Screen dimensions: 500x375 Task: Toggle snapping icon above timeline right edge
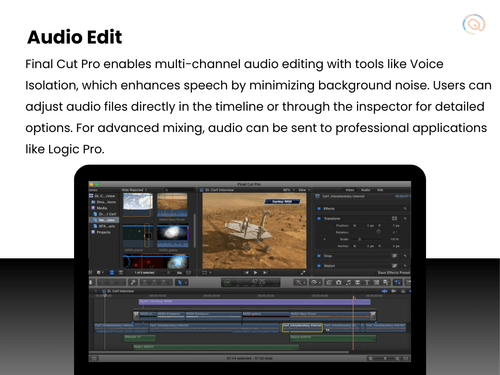[x=410, y=291]
